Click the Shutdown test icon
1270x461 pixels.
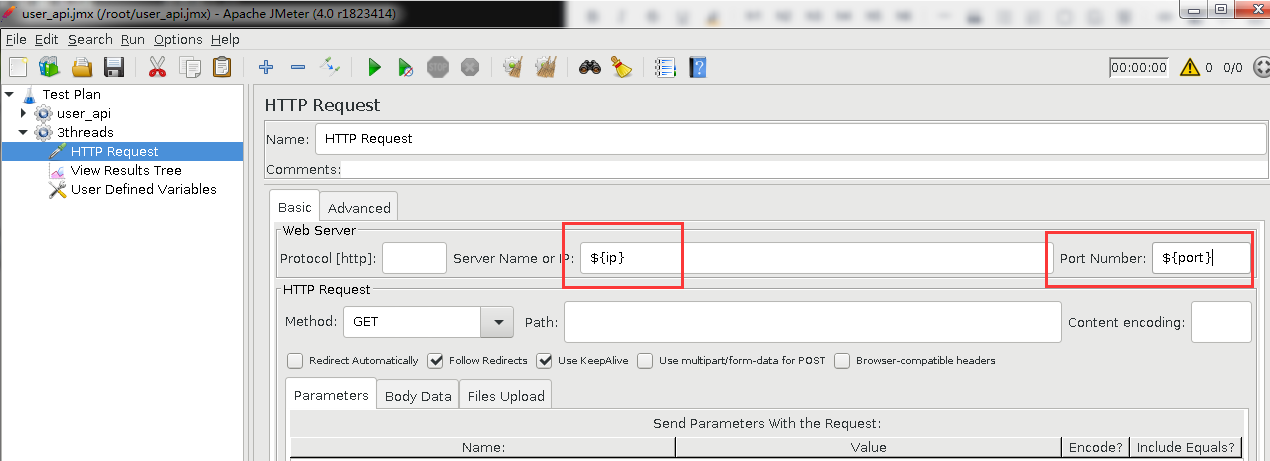coord(470,67)
